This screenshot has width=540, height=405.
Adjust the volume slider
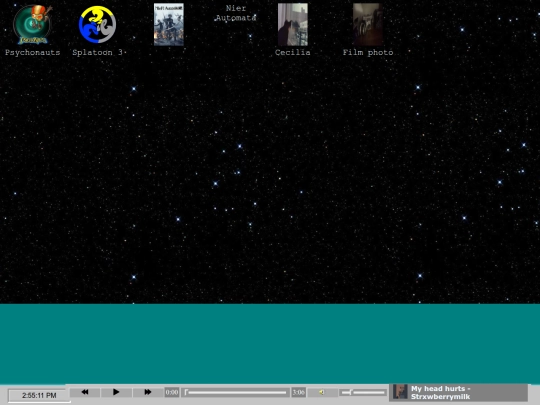click(363, 392)
